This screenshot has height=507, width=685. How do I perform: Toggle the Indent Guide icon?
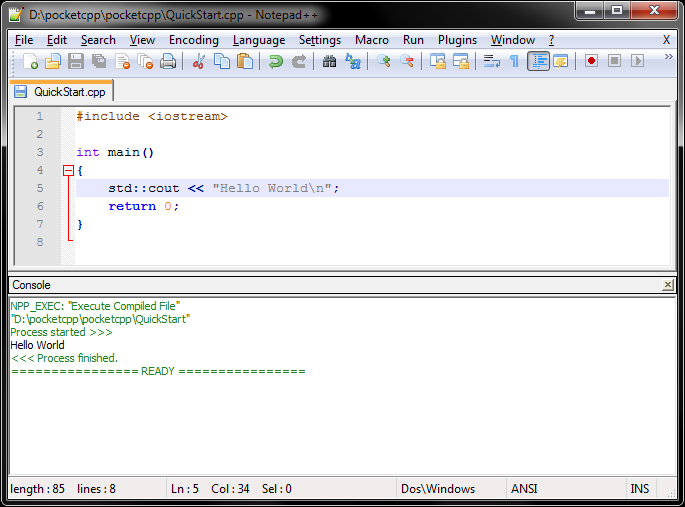(x=538, y=61)
